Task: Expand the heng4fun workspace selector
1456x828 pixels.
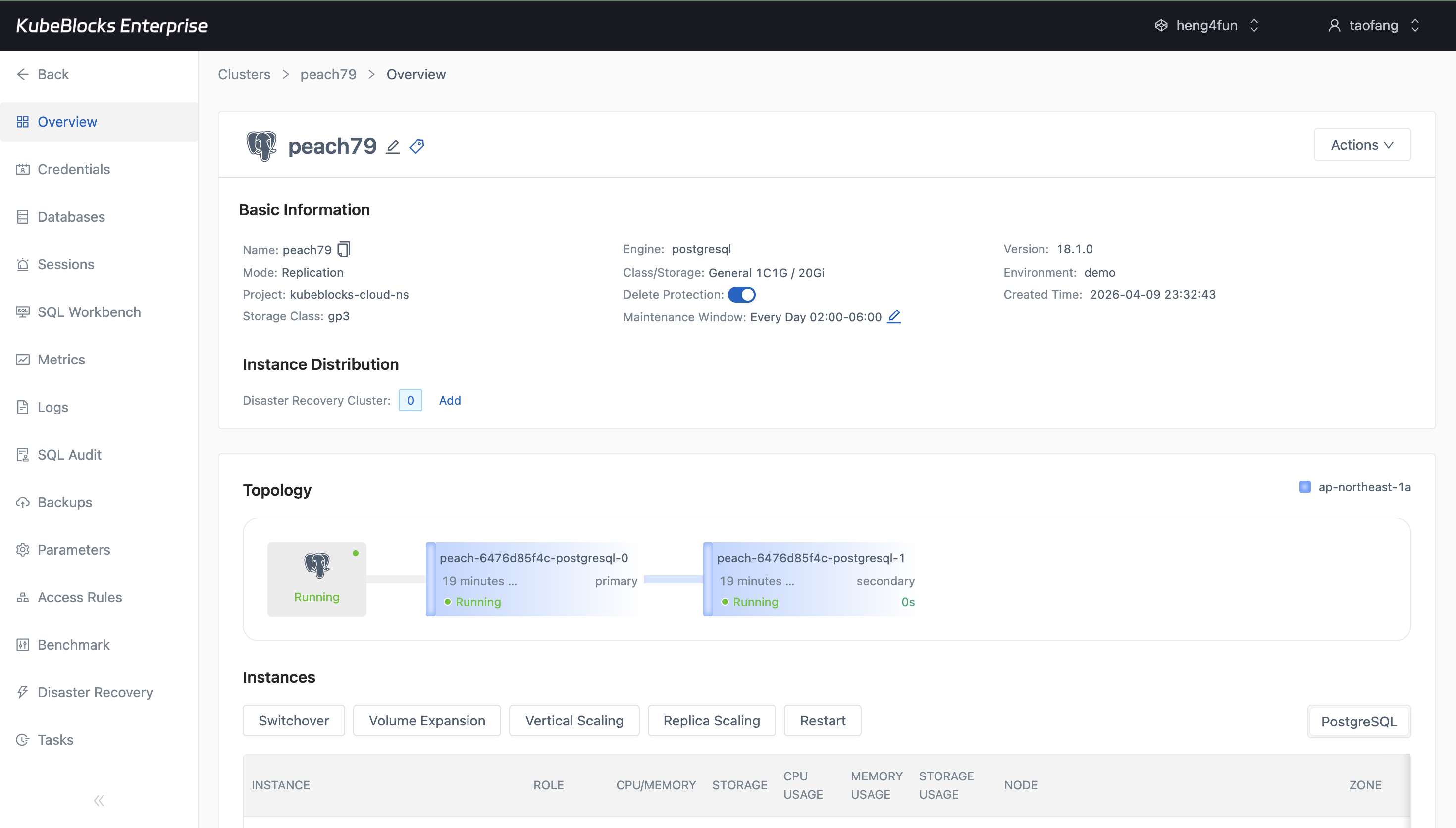Action: [1254, 25]
